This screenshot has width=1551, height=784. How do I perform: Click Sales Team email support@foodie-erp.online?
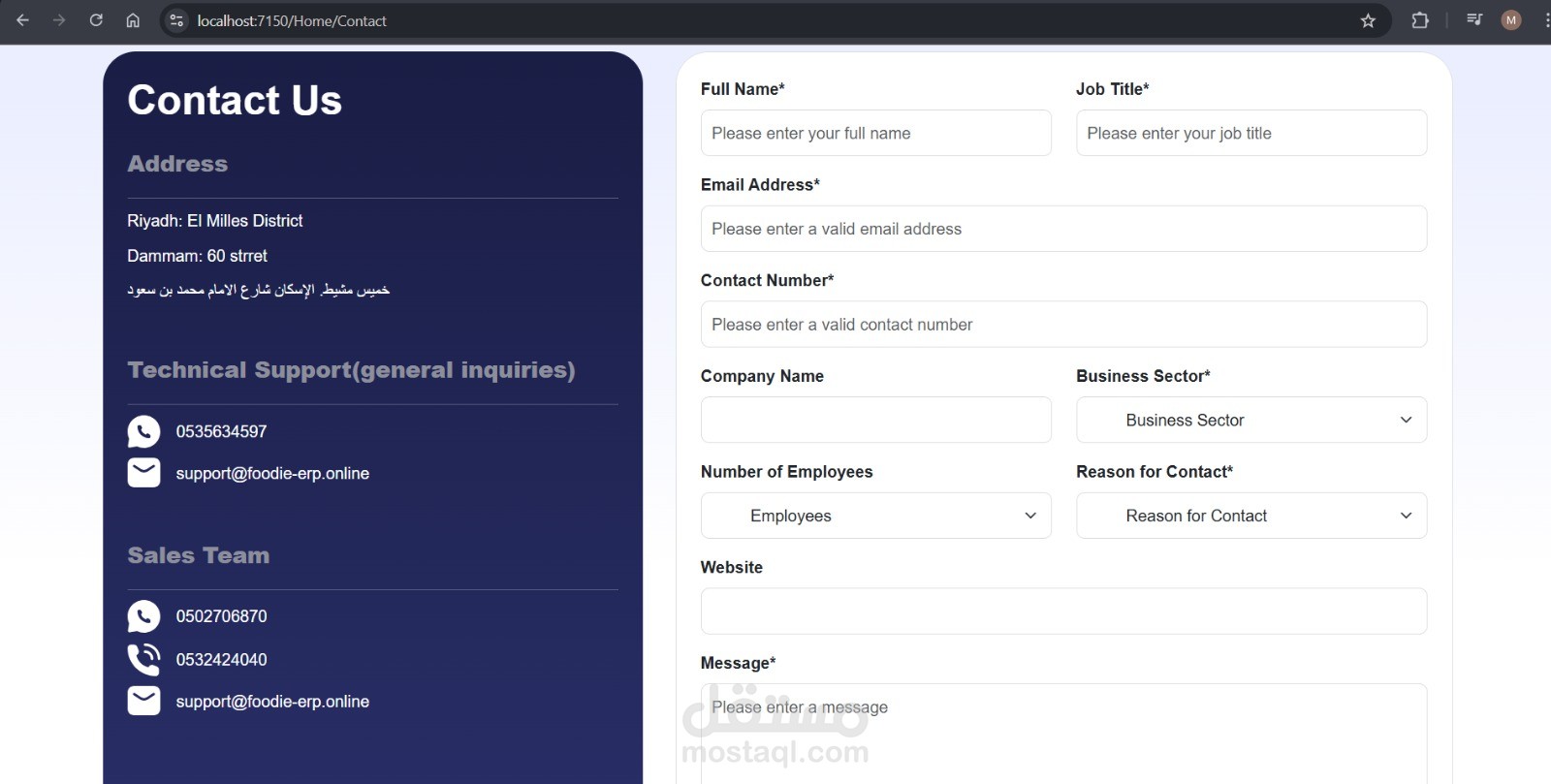point(272,702)
